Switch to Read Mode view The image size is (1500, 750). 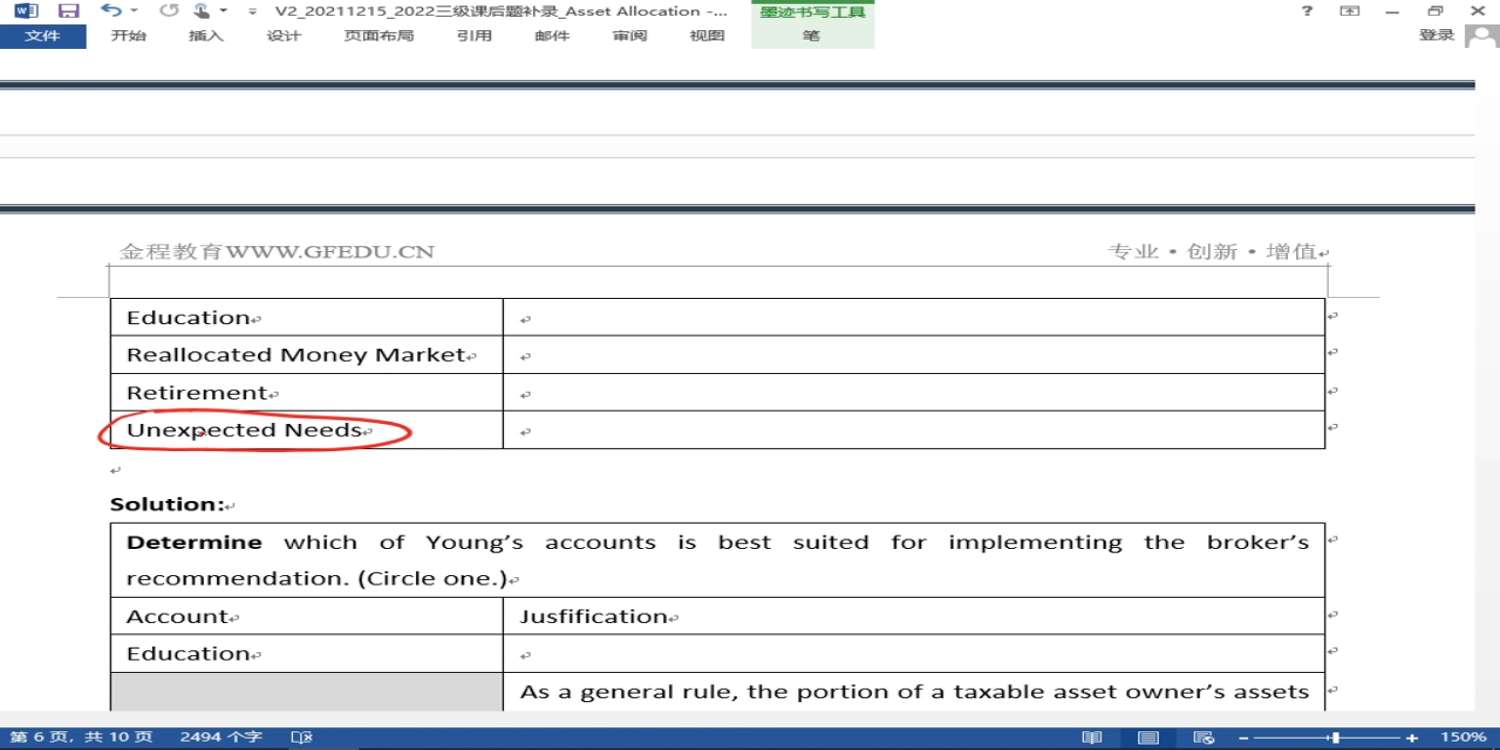1092,738
